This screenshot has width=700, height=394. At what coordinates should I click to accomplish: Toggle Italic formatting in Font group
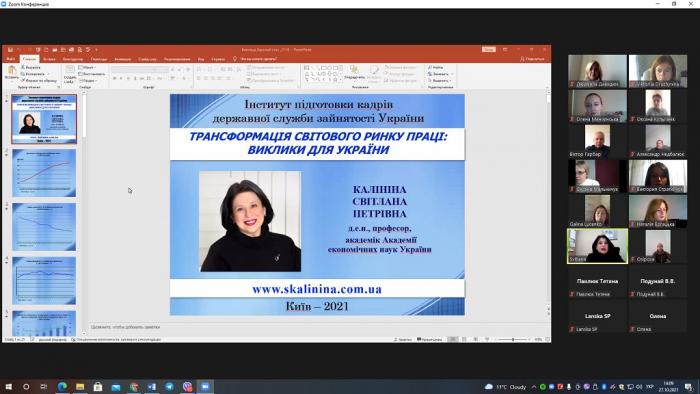[x=121, y=78]
